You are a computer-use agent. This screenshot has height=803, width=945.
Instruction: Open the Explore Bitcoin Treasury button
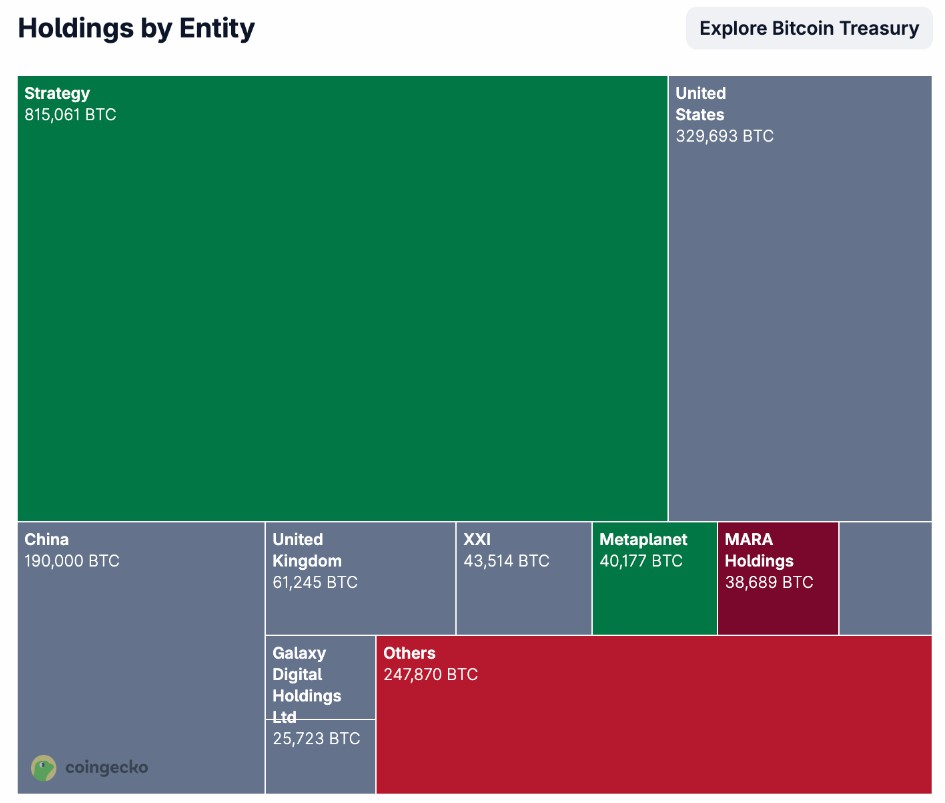tap(808, 28)
